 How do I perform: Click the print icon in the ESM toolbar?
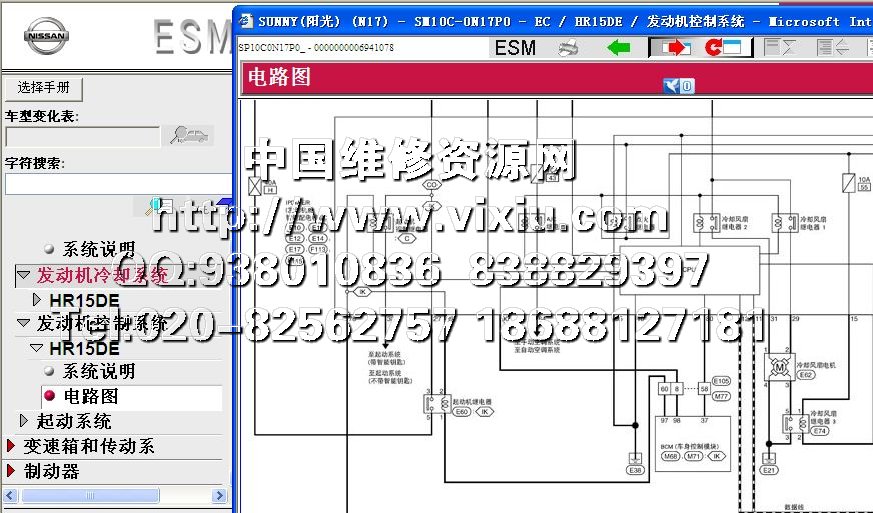click(x=568, y=48)
